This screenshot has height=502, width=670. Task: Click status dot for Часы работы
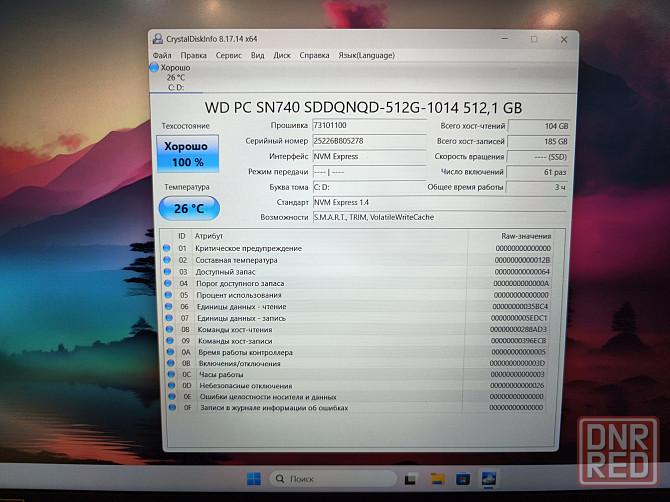pyautogui.click(x=171, y=374)
